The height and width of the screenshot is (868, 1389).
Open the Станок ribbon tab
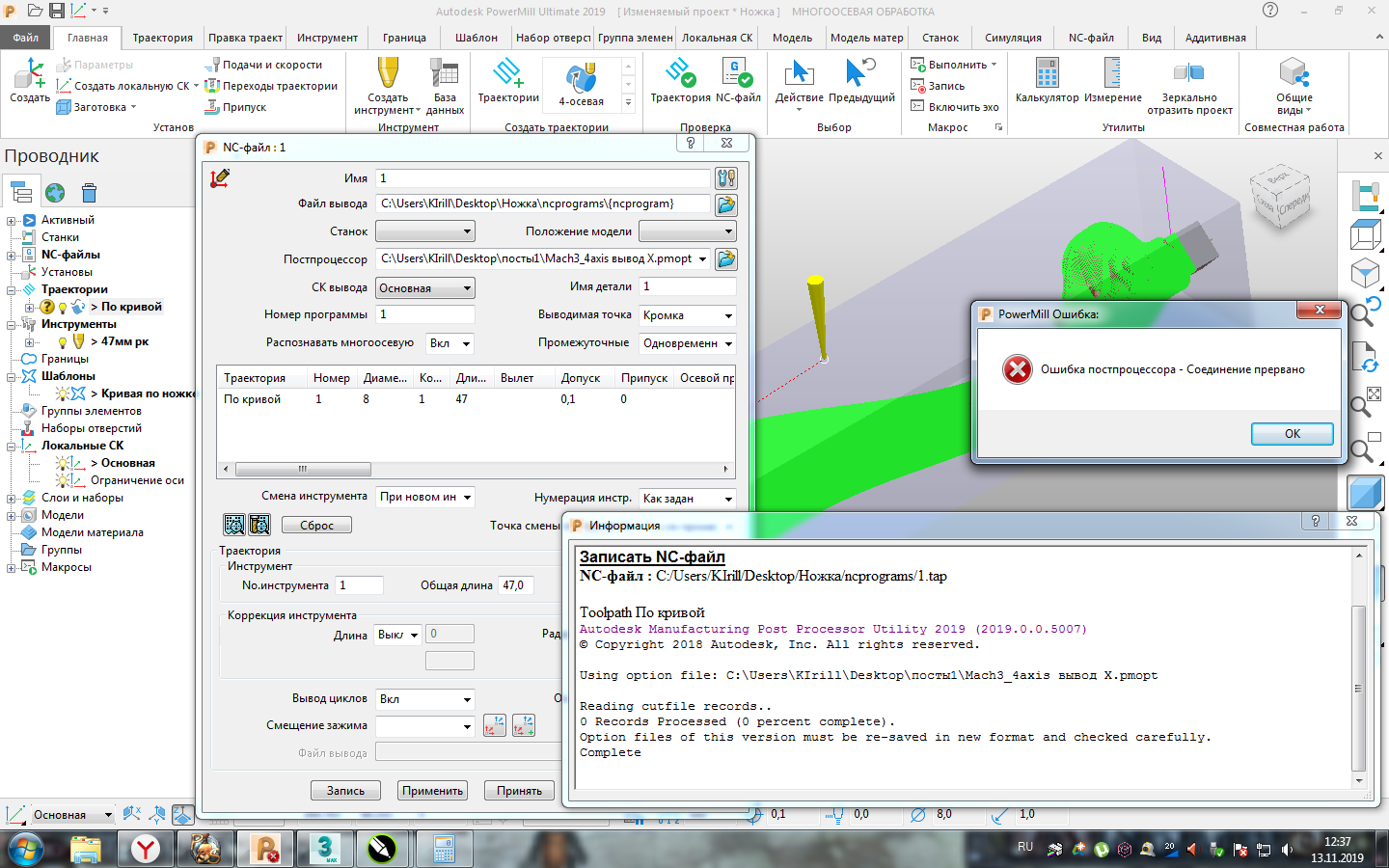tap(940, 38)
